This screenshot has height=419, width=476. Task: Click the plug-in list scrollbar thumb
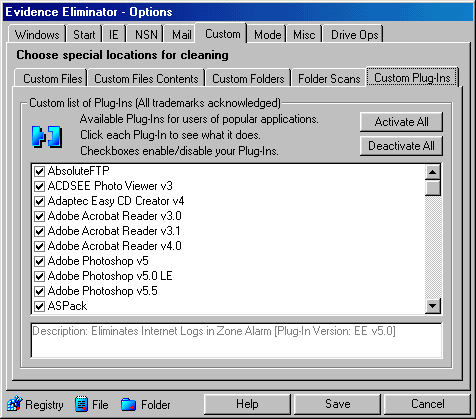[433, 188]
